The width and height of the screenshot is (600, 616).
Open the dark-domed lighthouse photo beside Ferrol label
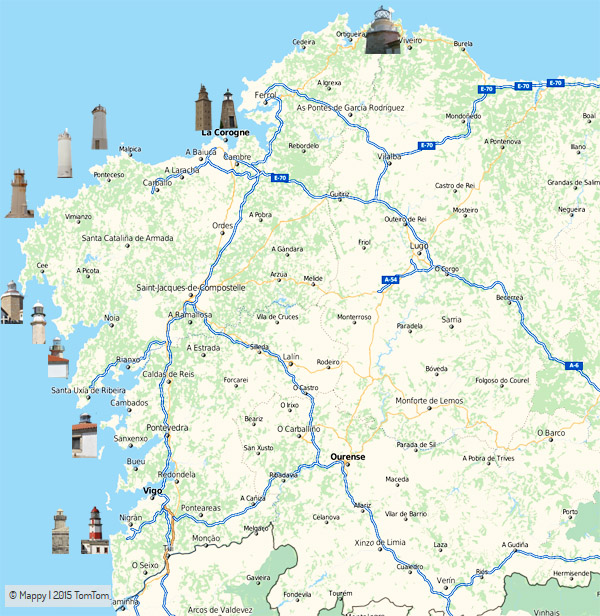tap(228, 109)
